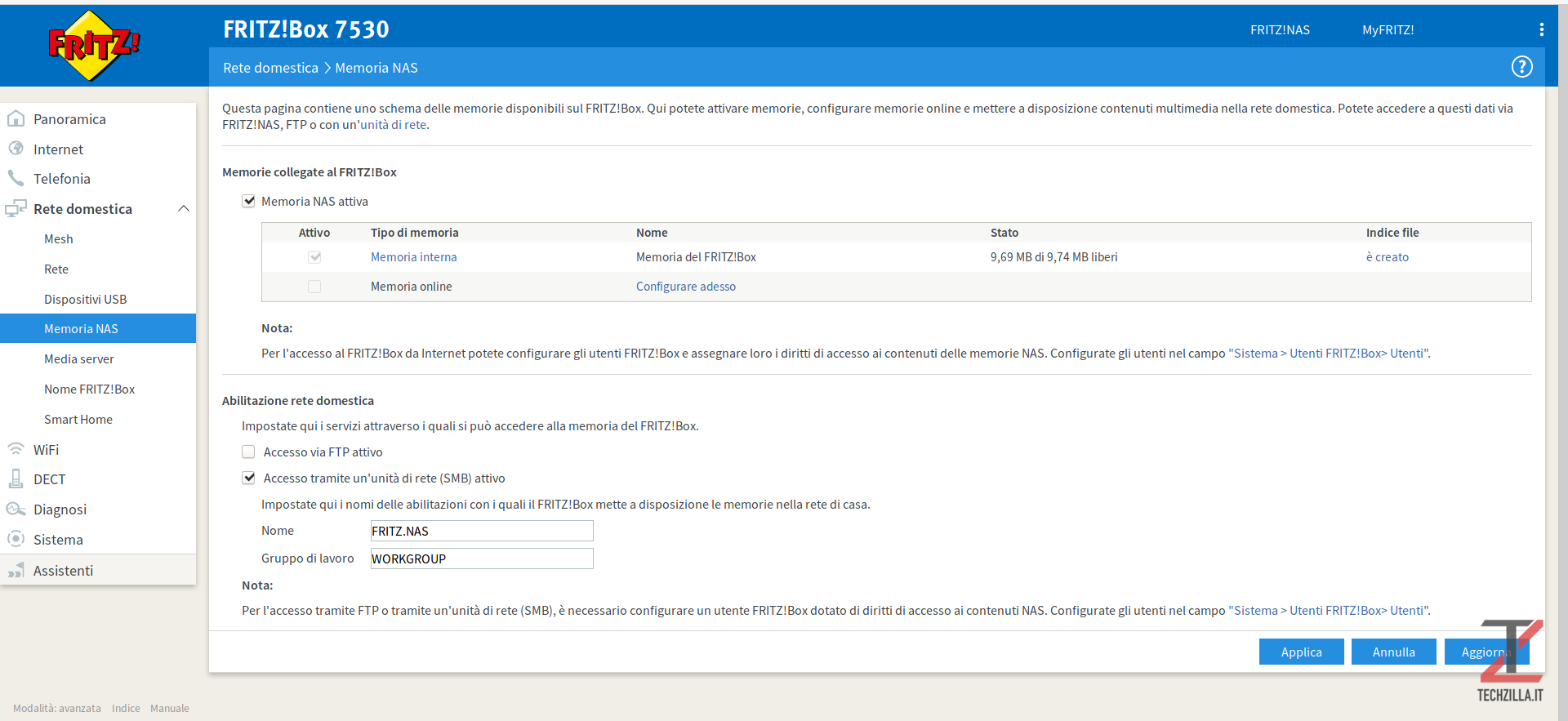Click the Panoramica house icon
The height and width of the screenshot is (721, 1568).
click(x=16, y=118)
